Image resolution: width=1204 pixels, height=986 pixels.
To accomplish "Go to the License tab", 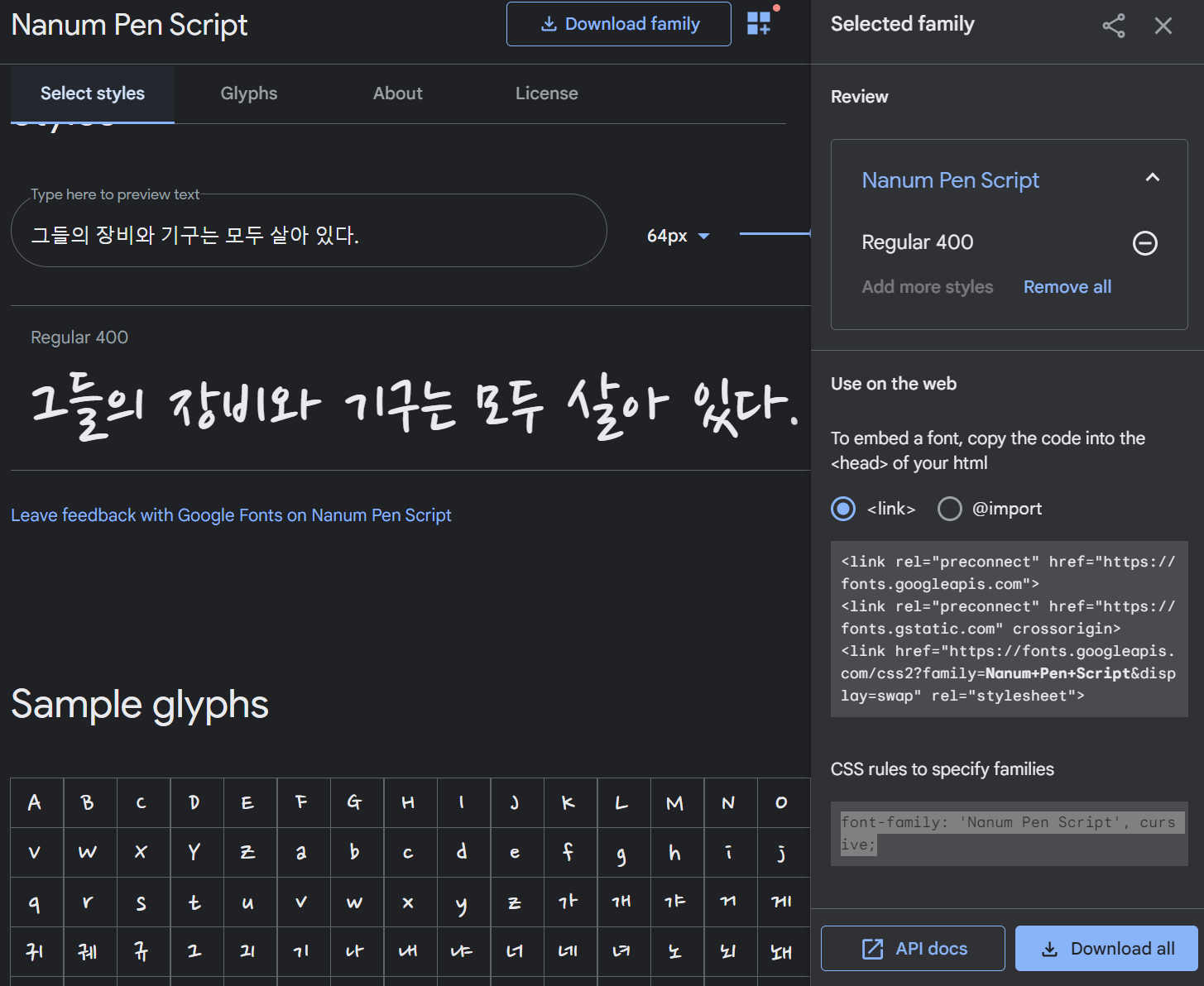I will (x=546, y=93).
